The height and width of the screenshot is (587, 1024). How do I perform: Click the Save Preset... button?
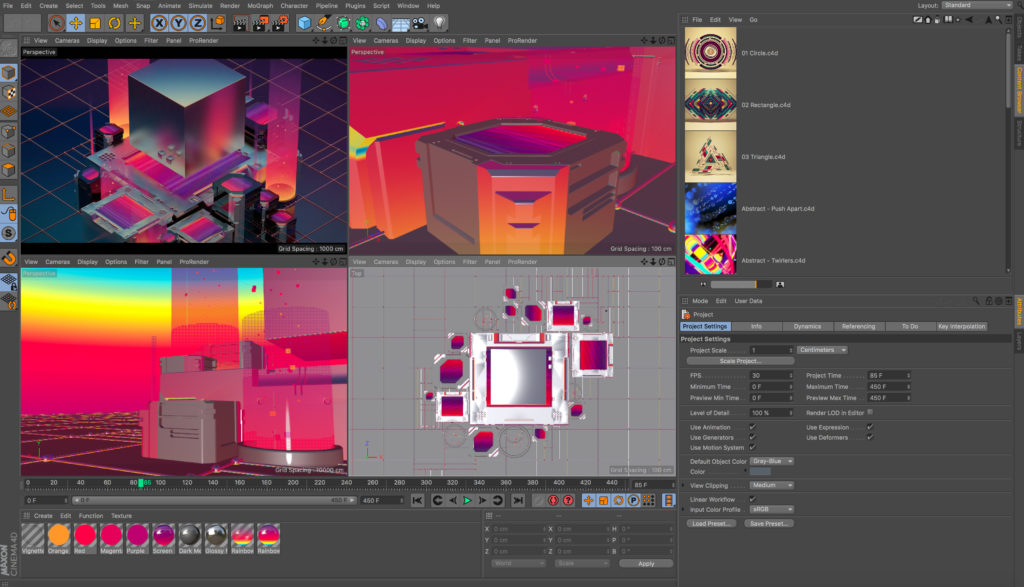(x=768, y=523)
